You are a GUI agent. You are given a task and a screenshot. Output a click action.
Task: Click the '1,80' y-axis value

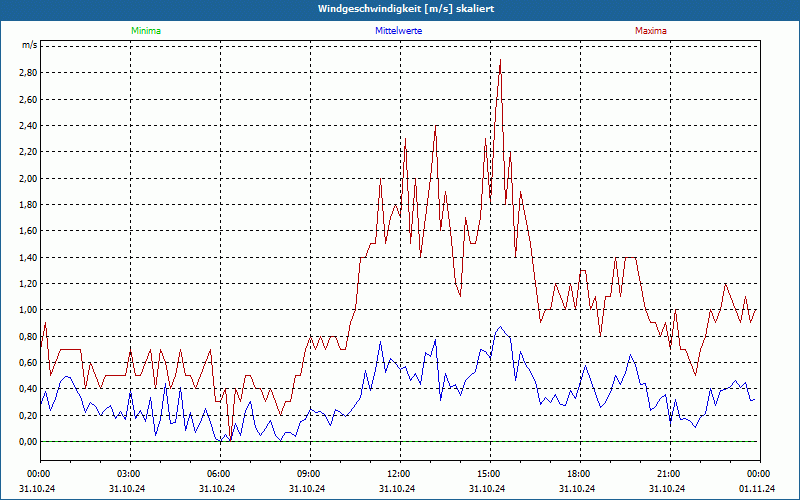click(x=28, y=205)
